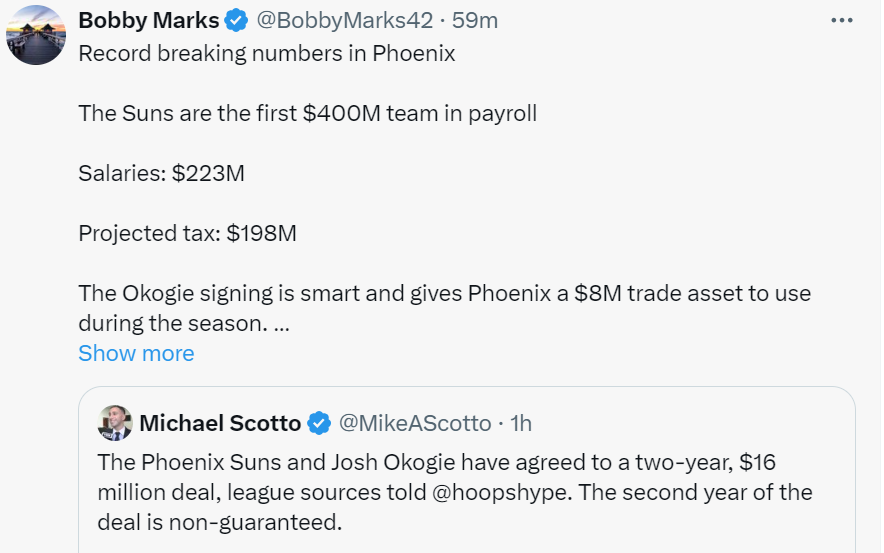884x553 pixels.
Task: Click the 'first $400M team in payroll' text
Action: (x=395, y=113)
